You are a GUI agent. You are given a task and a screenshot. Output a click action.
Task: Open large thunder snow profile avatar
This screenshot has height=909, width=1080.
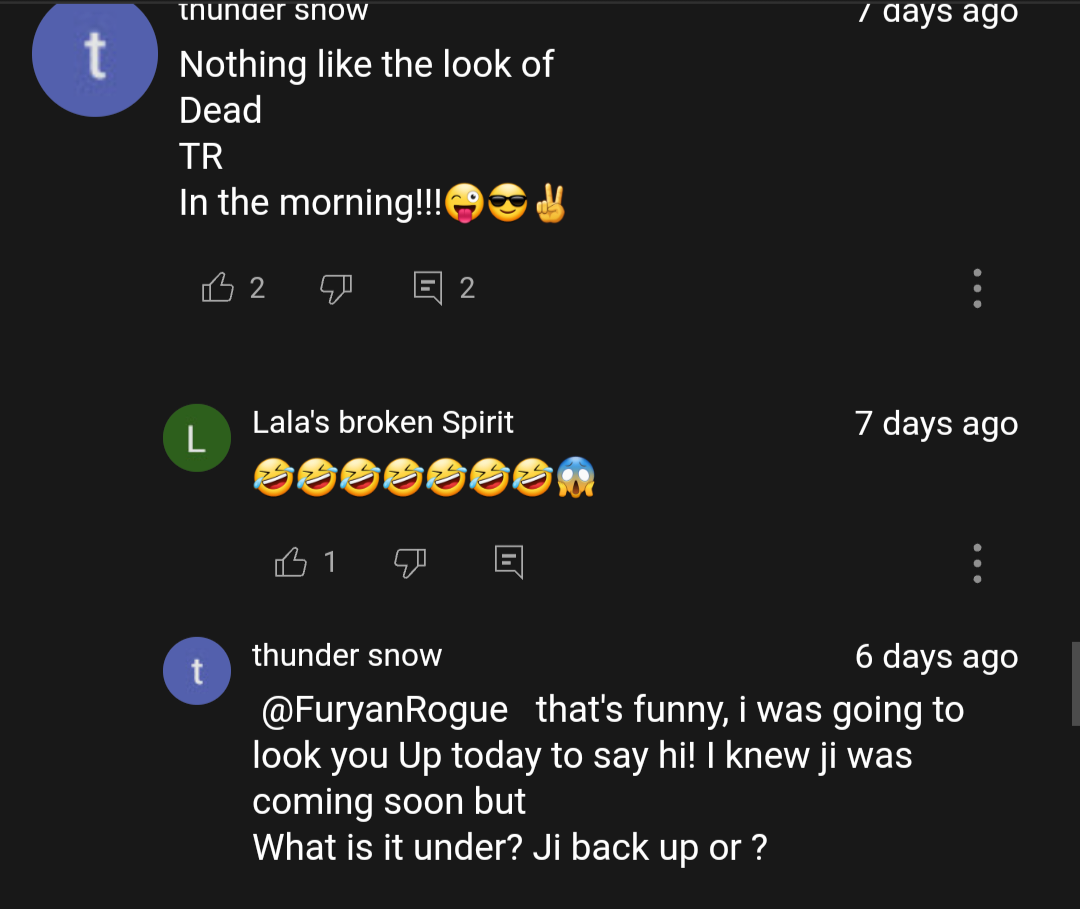tap(95, 55)
